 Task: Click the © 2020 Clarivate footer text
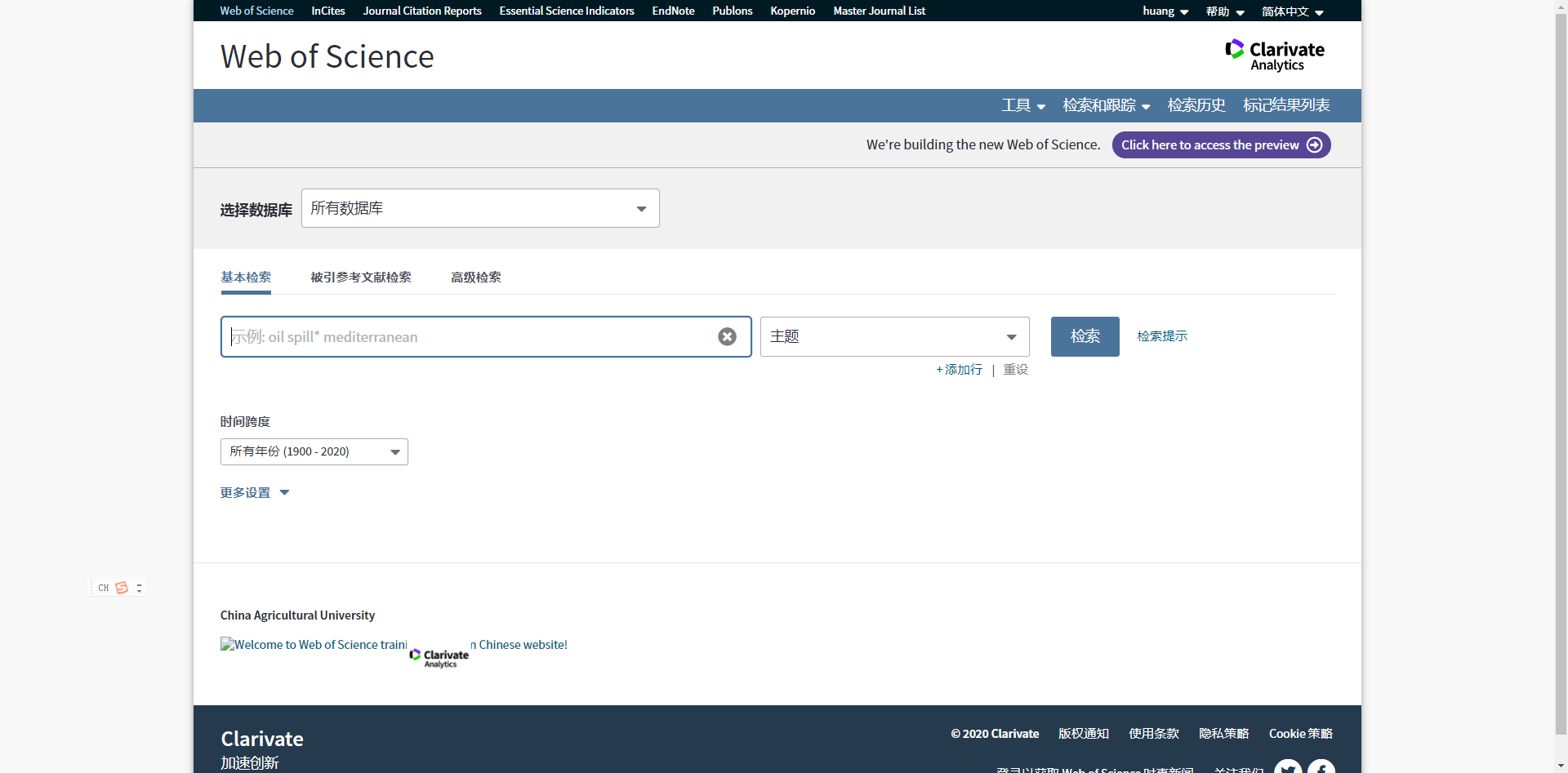tap(995, 734)
